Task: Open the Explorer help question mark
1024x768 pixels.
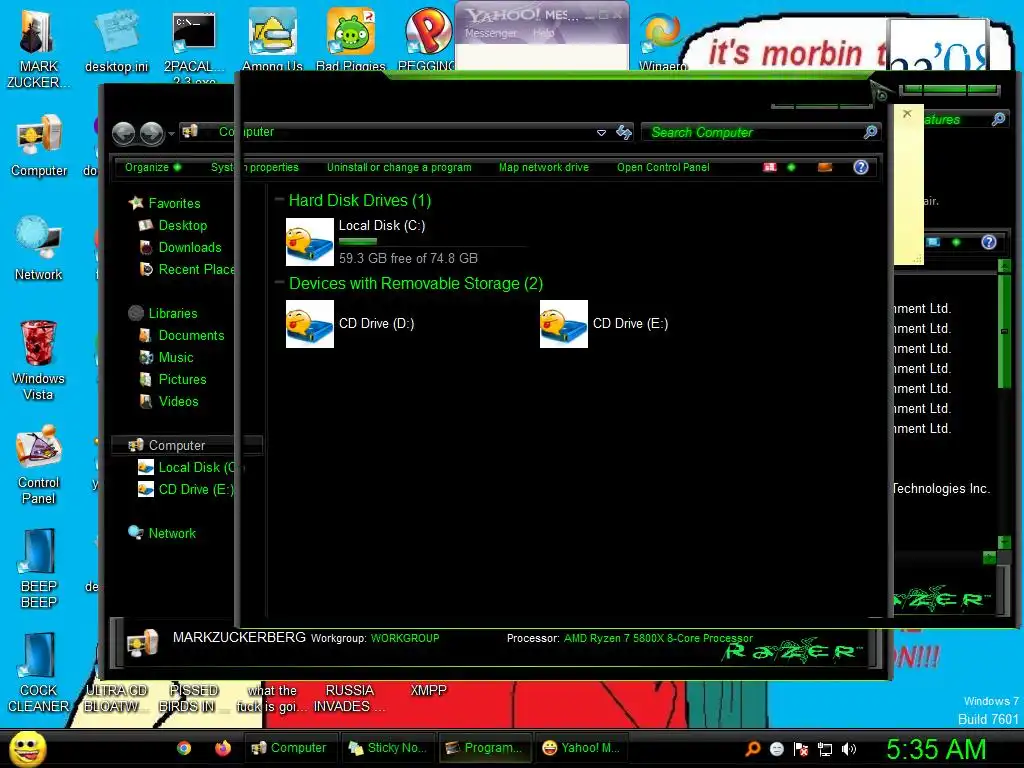Action: point(861,167)
